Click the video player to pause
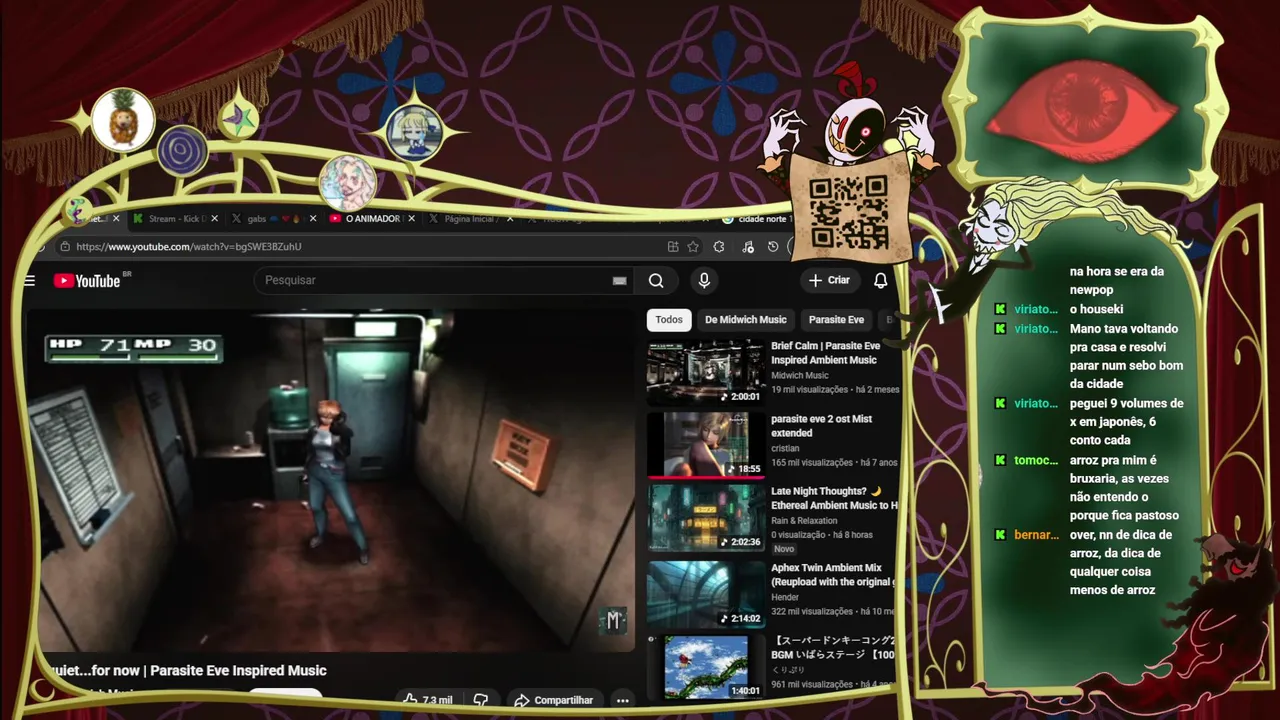 pos(330,480)
